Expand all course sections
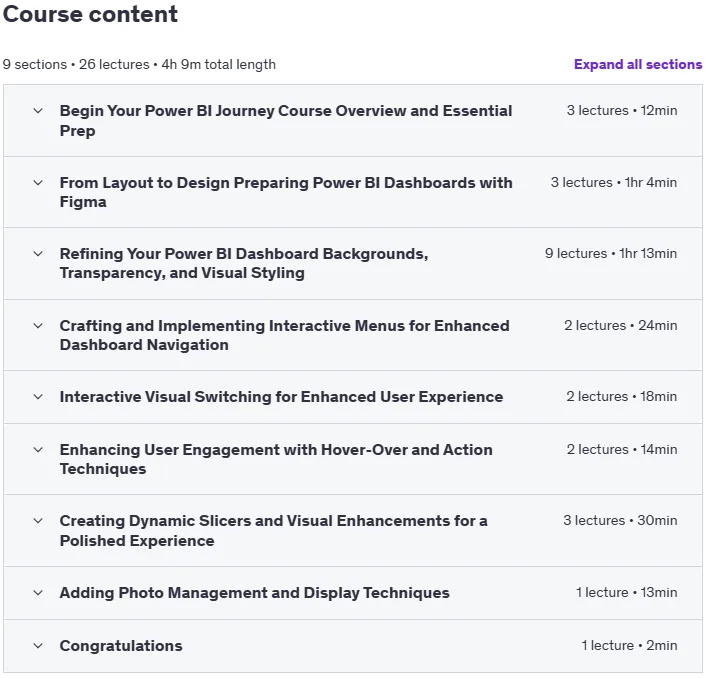This screenshot has height=678, width=707. pyautogui.click(x=638, y=64)
